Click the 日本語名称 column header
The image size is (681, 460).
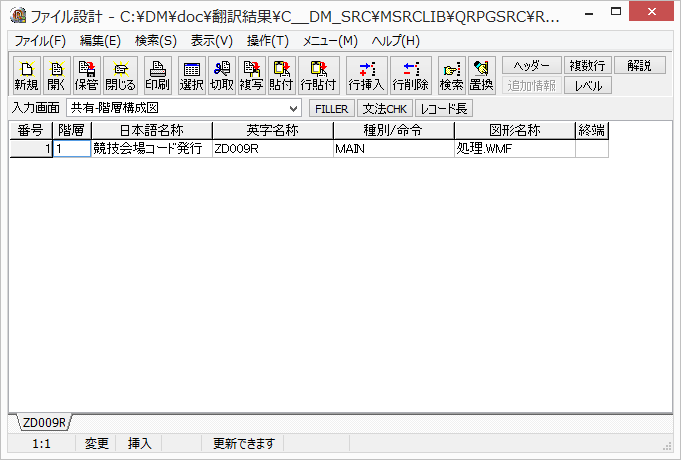pos(152,130)
